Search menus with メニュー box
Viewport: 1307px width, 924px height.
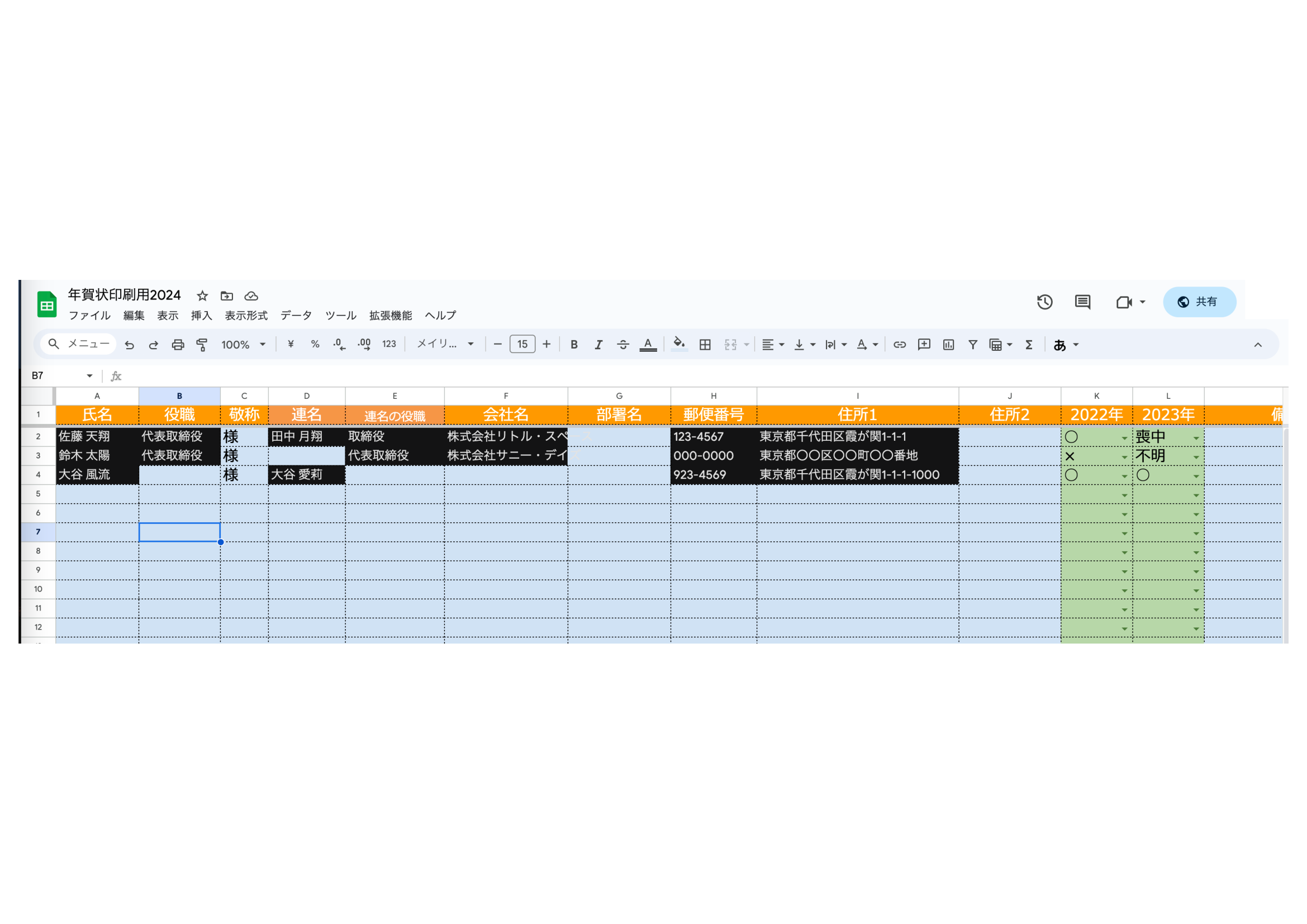click(x=79, y=344)
